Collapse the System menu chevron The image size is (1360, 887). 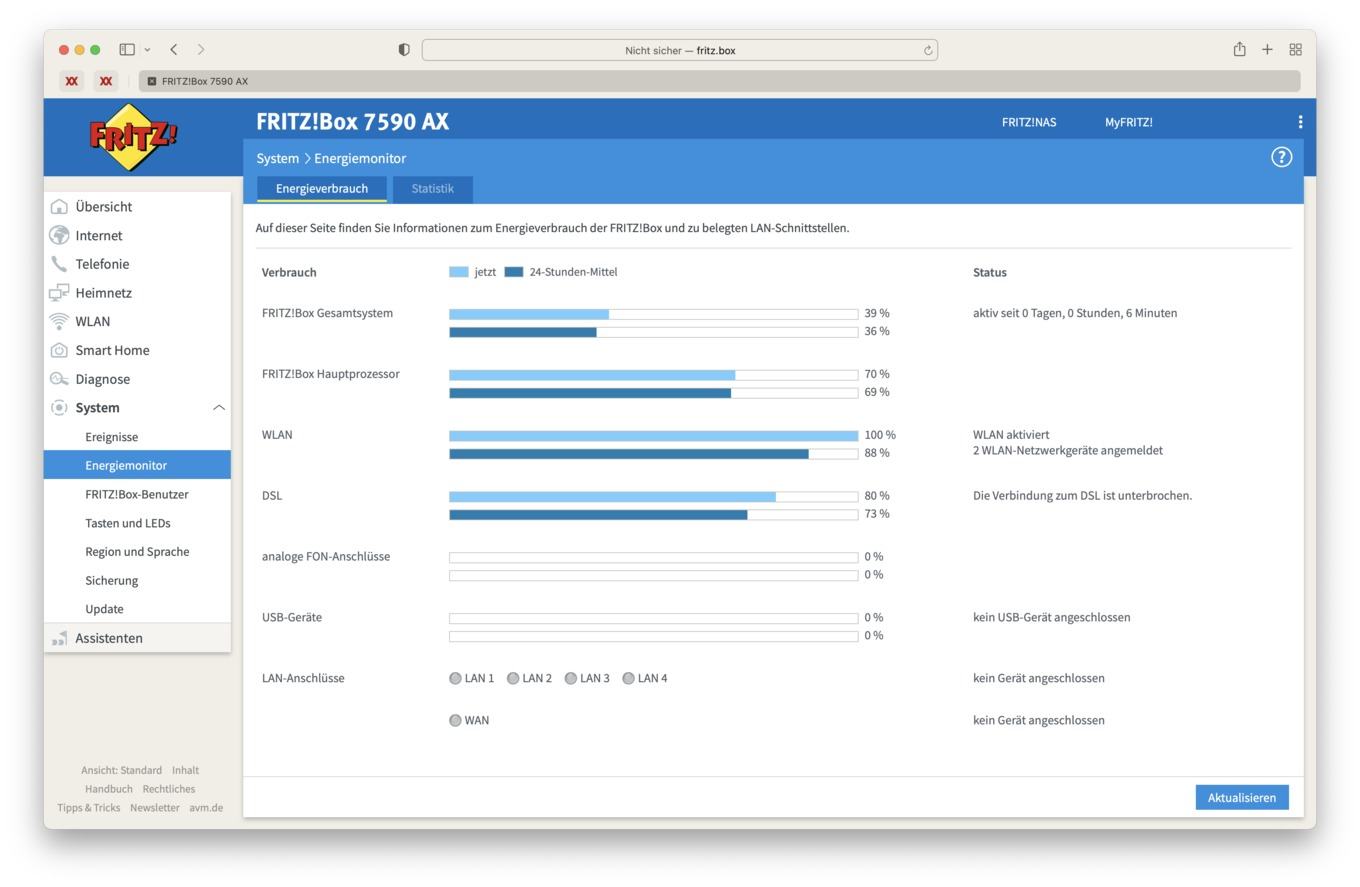pyautogui.click(x=219, y=408)
